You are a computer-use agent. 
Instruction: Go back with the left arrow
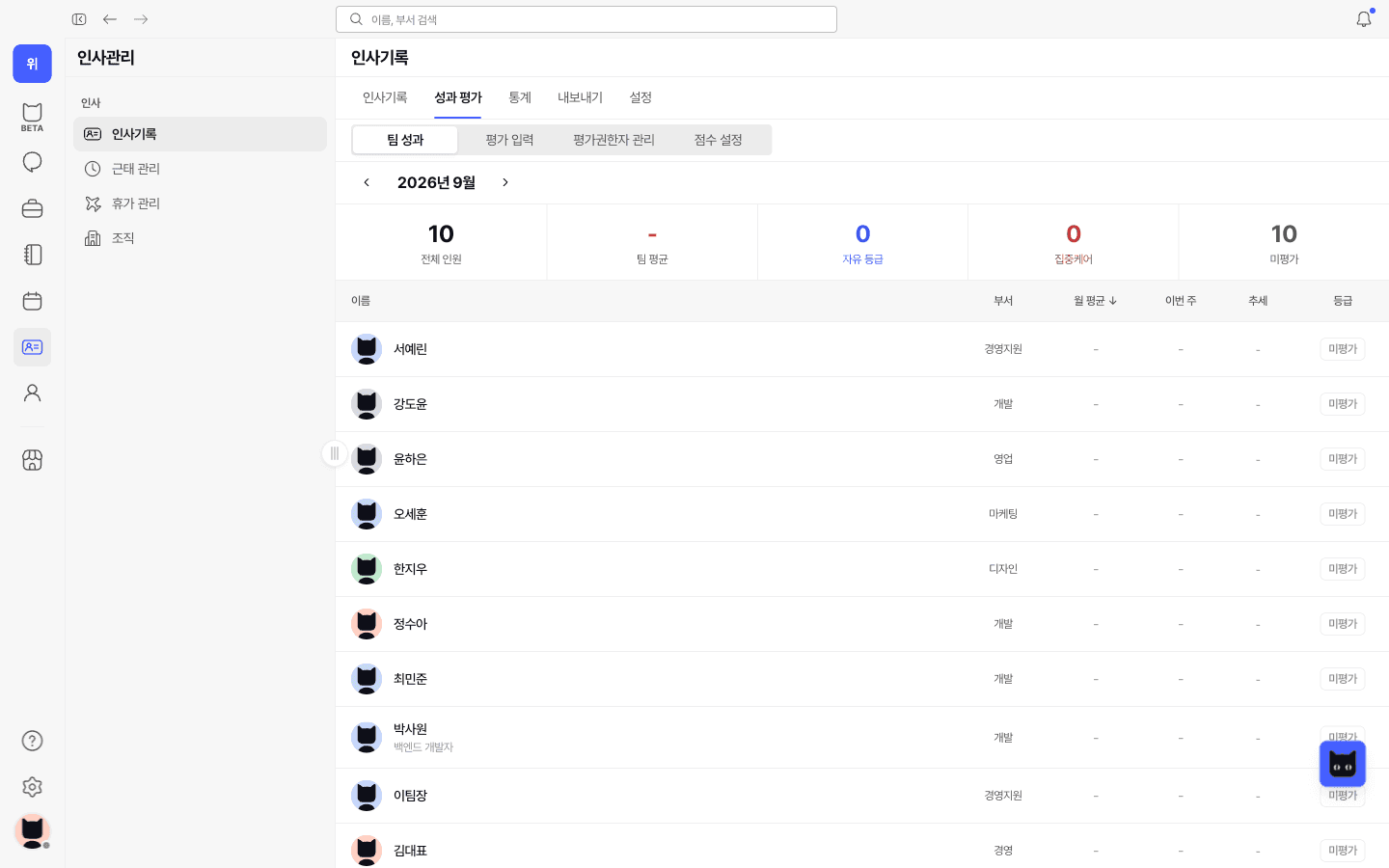[x=110, y=19]
